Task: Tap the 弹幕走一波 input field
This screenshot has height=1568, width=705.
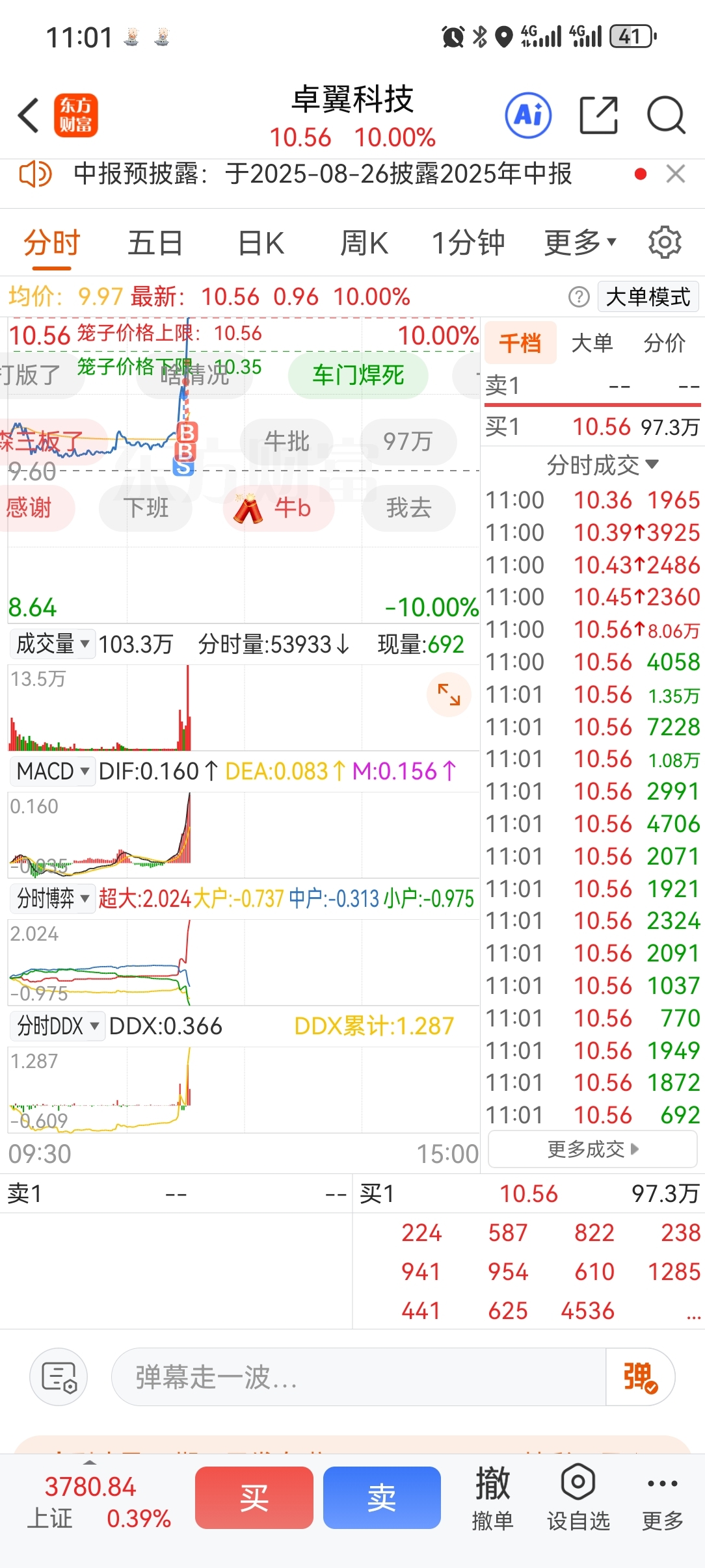Action: [x=358, y=1377]
